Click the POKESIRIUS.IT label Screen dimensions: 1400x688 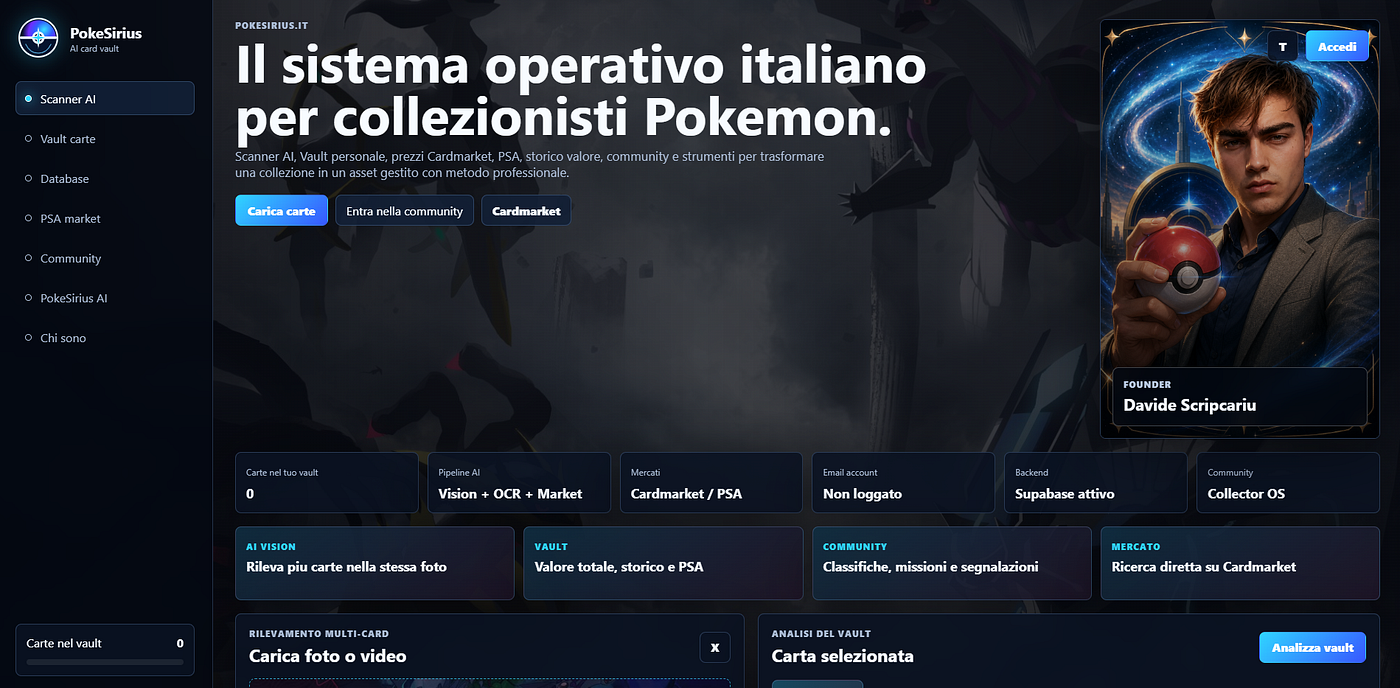pos(274,25)
